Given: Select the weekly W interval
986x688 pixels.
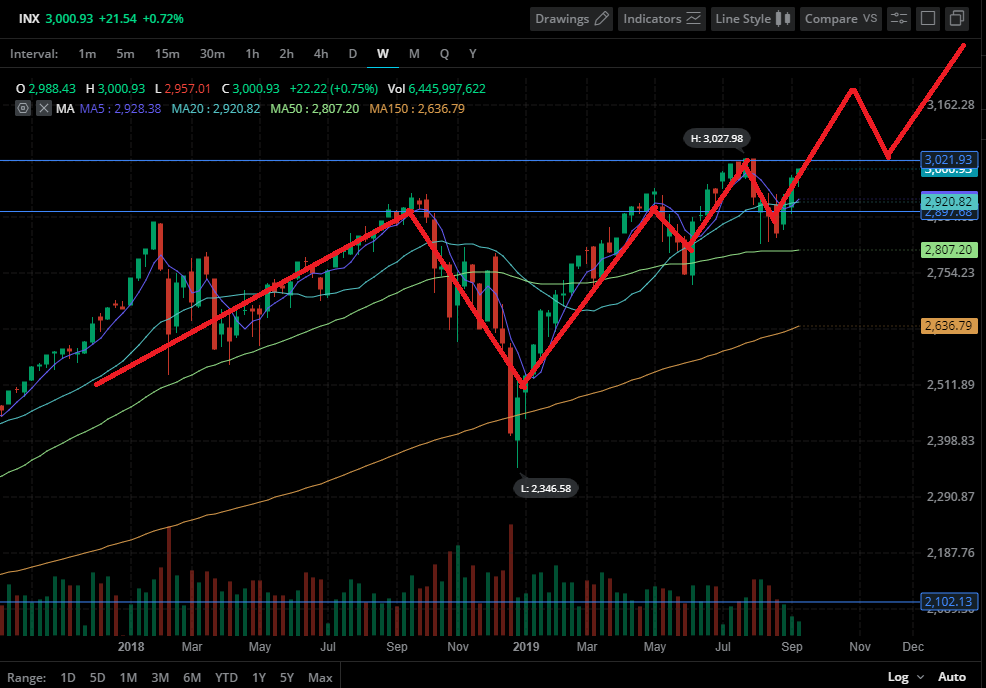Looking at the screenshot, I should [x=382, y=54].
